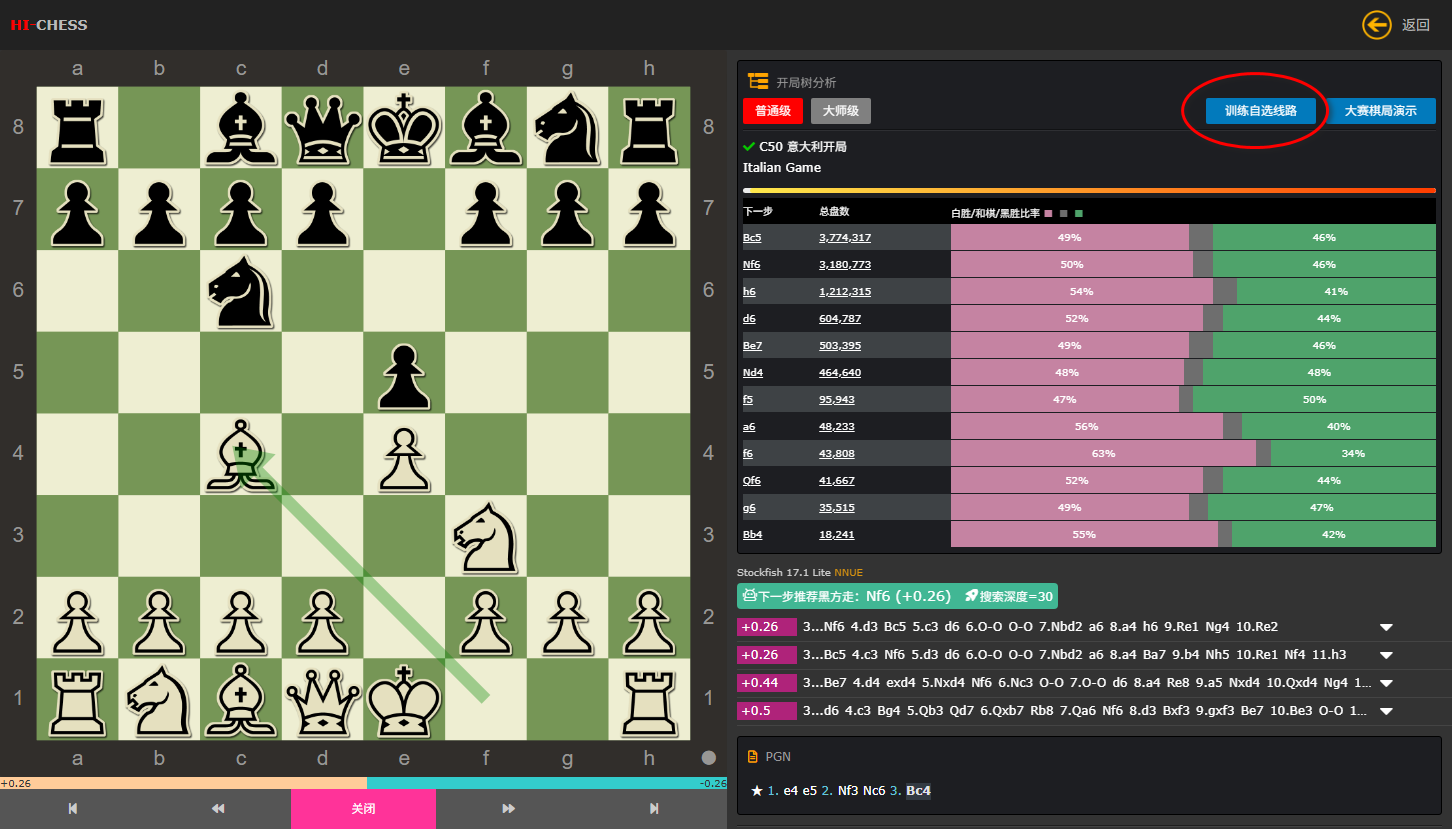1452x829 pixels.
Task: Click the gray circle below the board corner
Action: (709, 758)
